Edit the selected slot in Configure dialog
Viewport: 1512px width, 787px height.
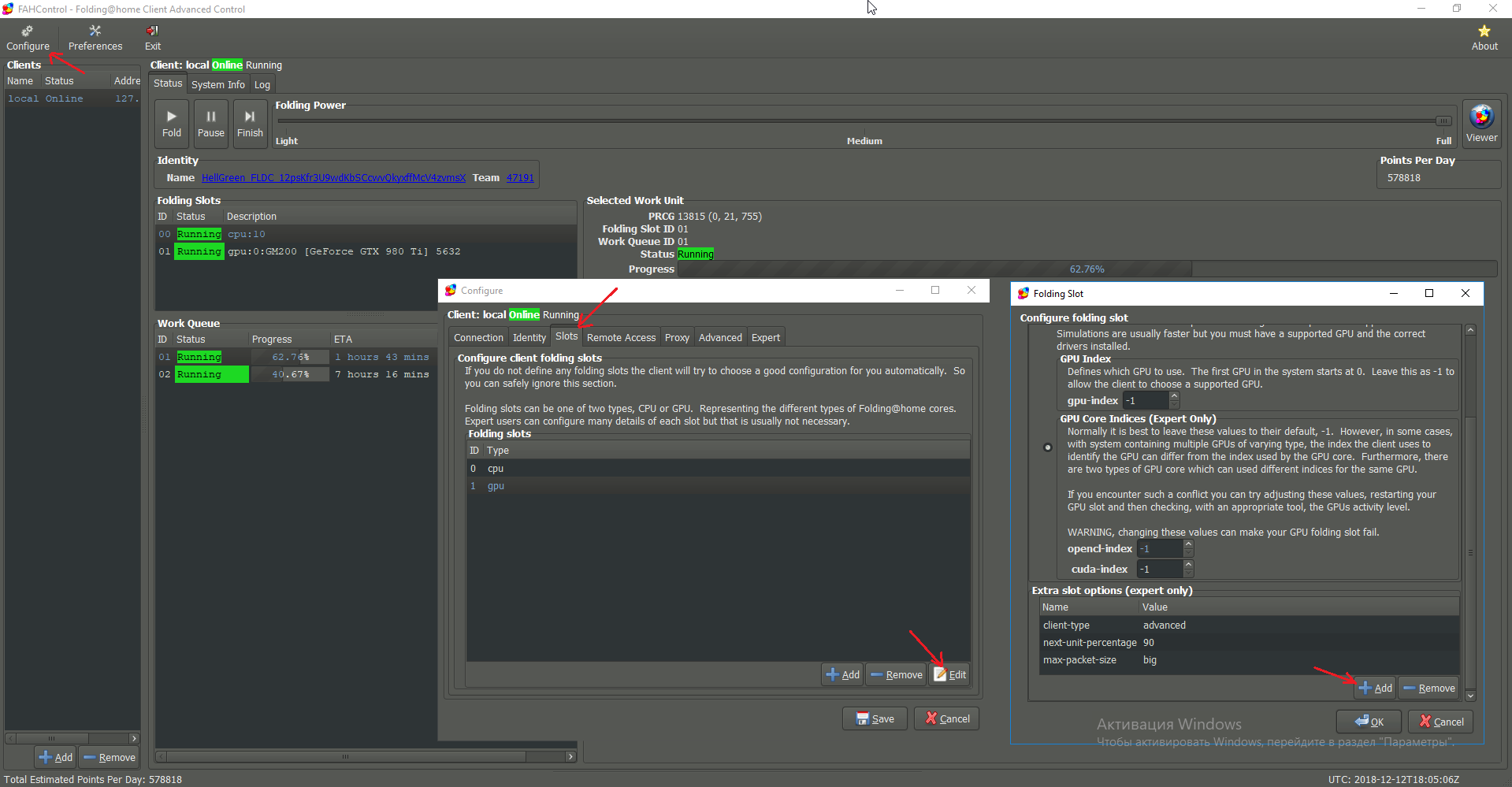[x=949, y=674]
